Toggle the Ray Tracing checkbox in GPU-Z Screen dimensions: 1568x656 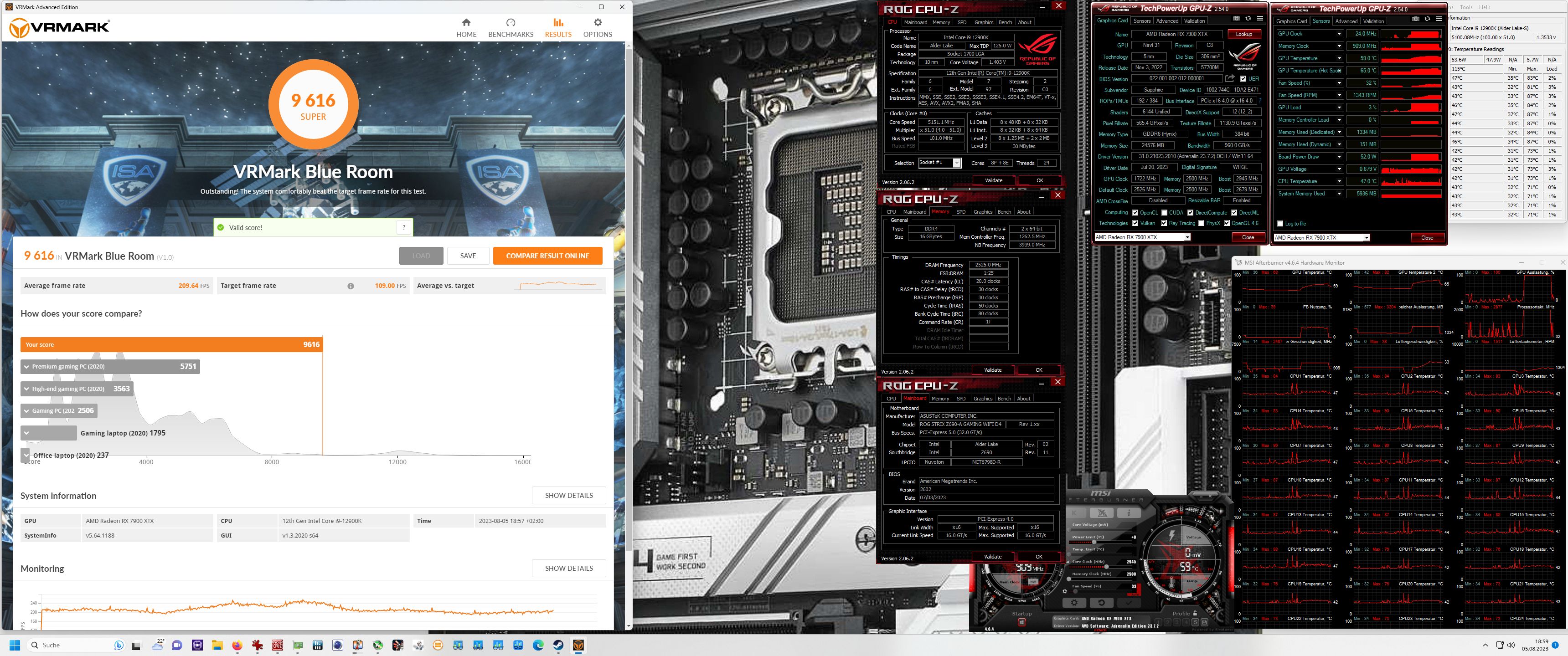(x=1165, y=223)
